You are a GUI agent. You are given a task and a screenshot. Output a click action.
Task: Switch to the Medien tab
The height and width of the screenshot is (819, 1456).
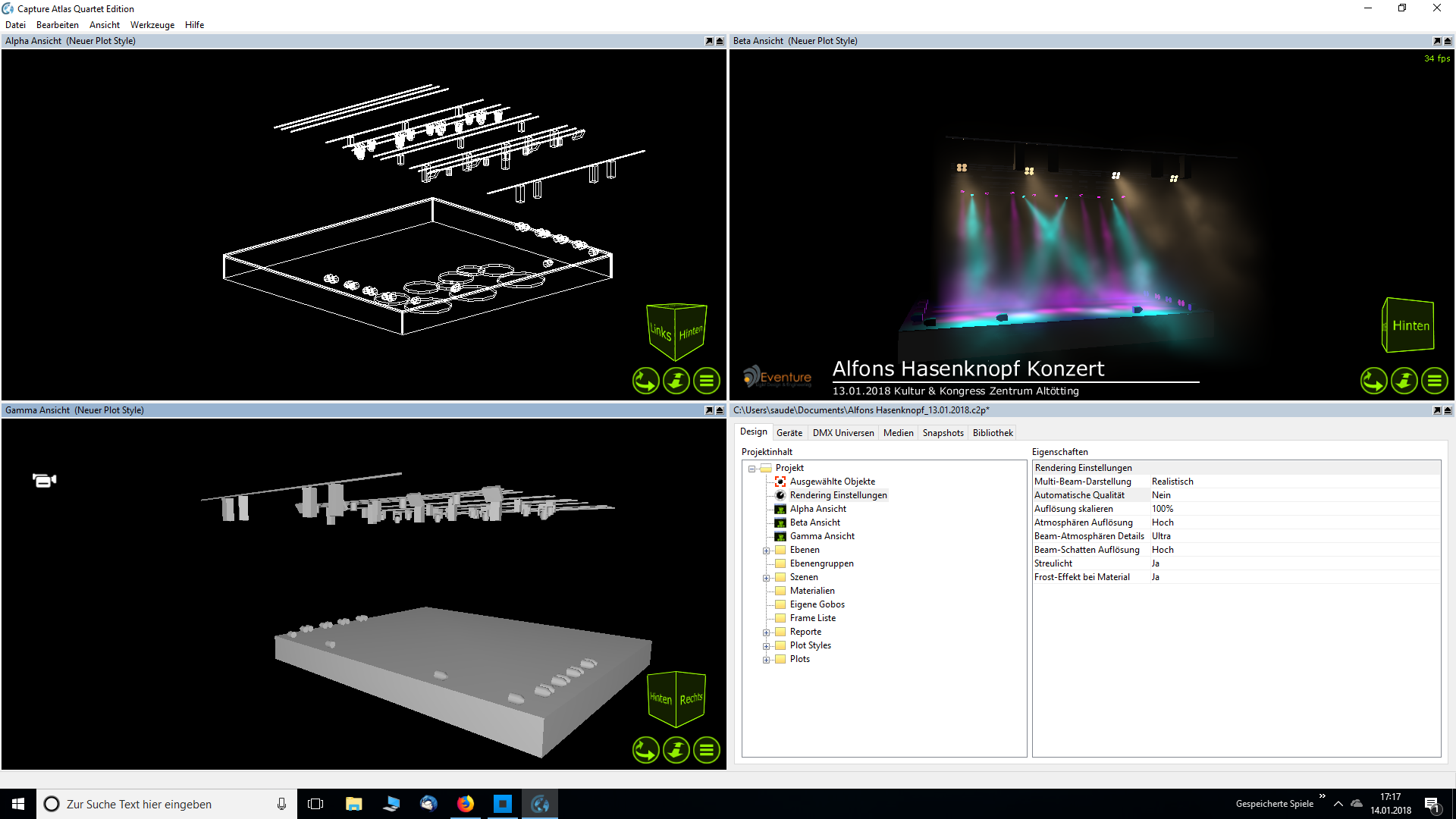click(898, 433)
